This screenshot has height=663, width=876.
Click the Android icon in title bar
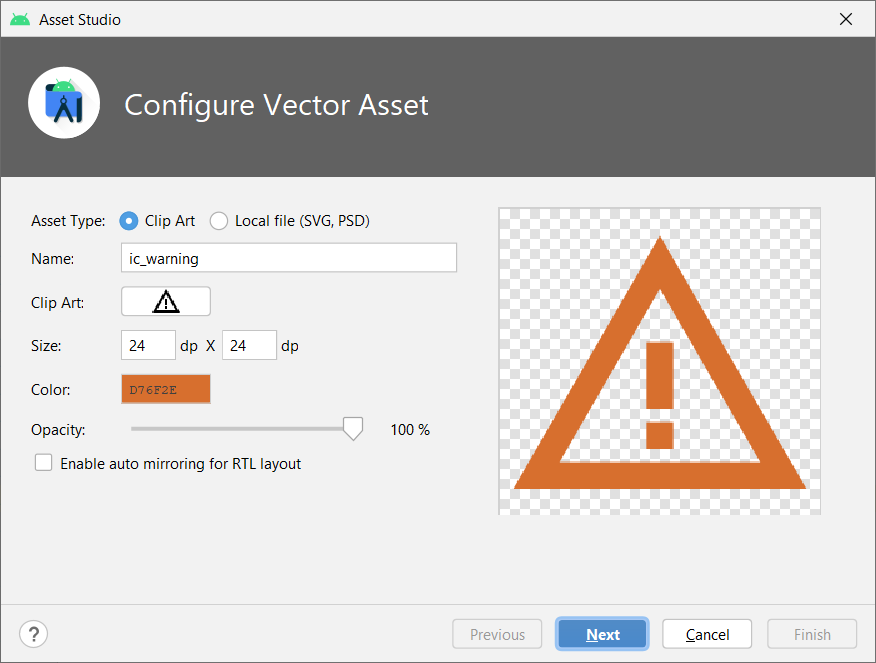click(x=20, y=20)
